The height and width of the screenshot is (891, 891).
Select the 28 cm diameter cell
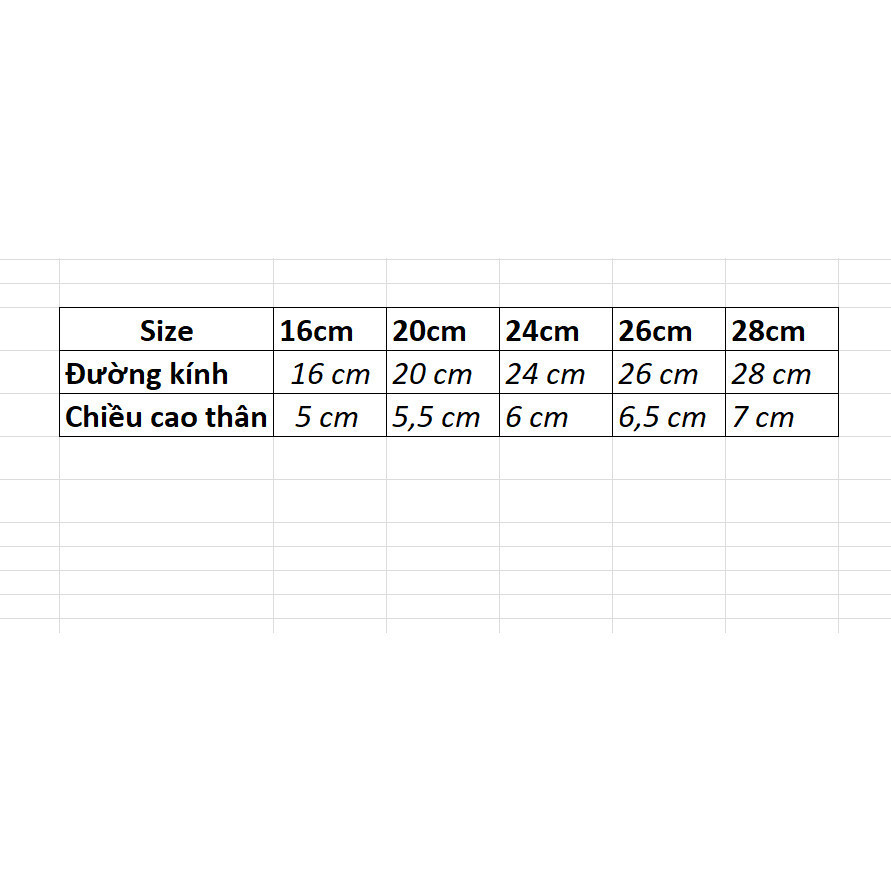click(782, 373)
